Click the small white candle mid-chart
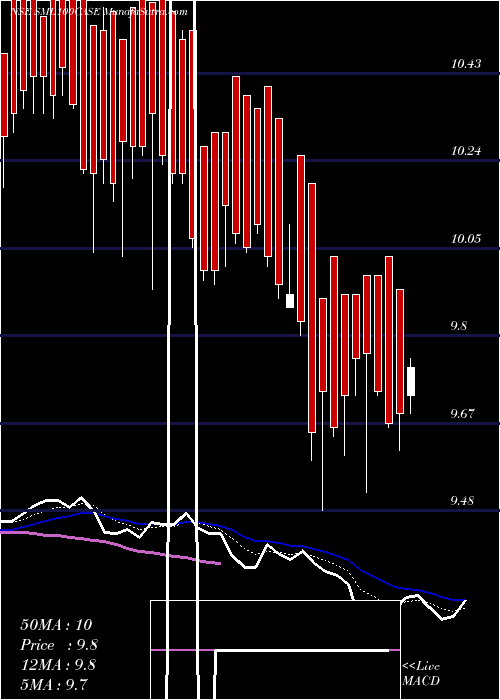Viewport: 500px width, 700px height. point(290,300)
